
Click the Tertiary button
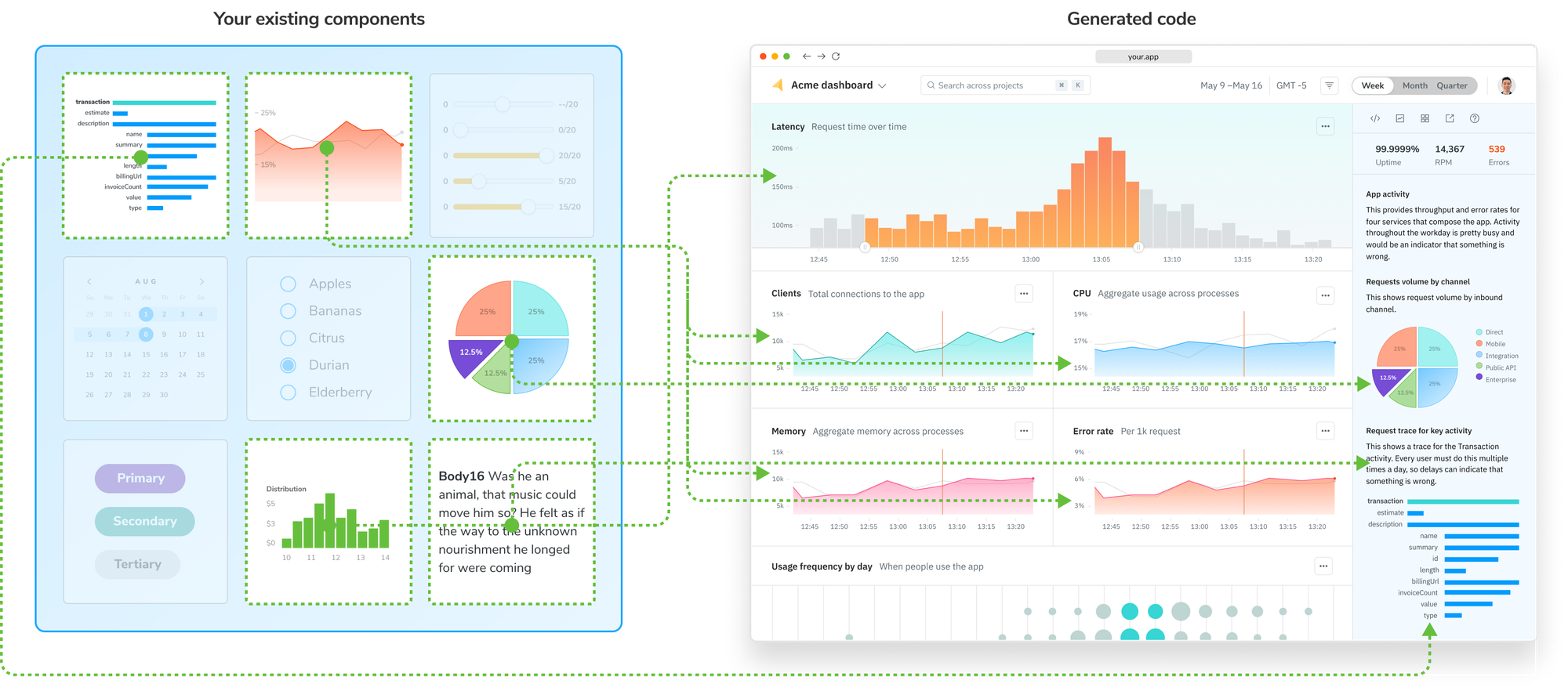pos(138,564)
